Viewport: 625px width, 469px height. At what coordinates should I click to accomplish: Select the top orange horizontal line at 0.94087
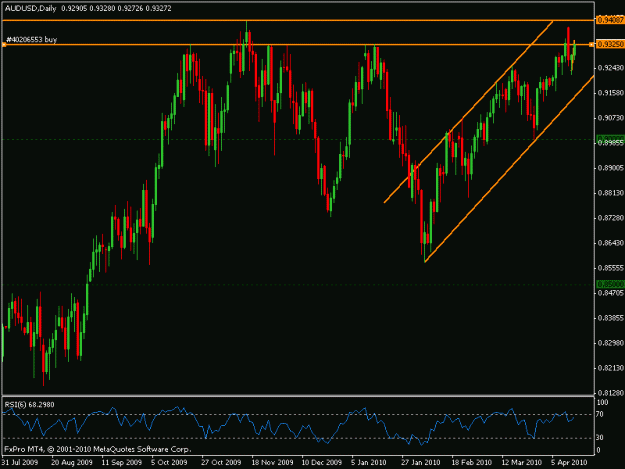298,20
